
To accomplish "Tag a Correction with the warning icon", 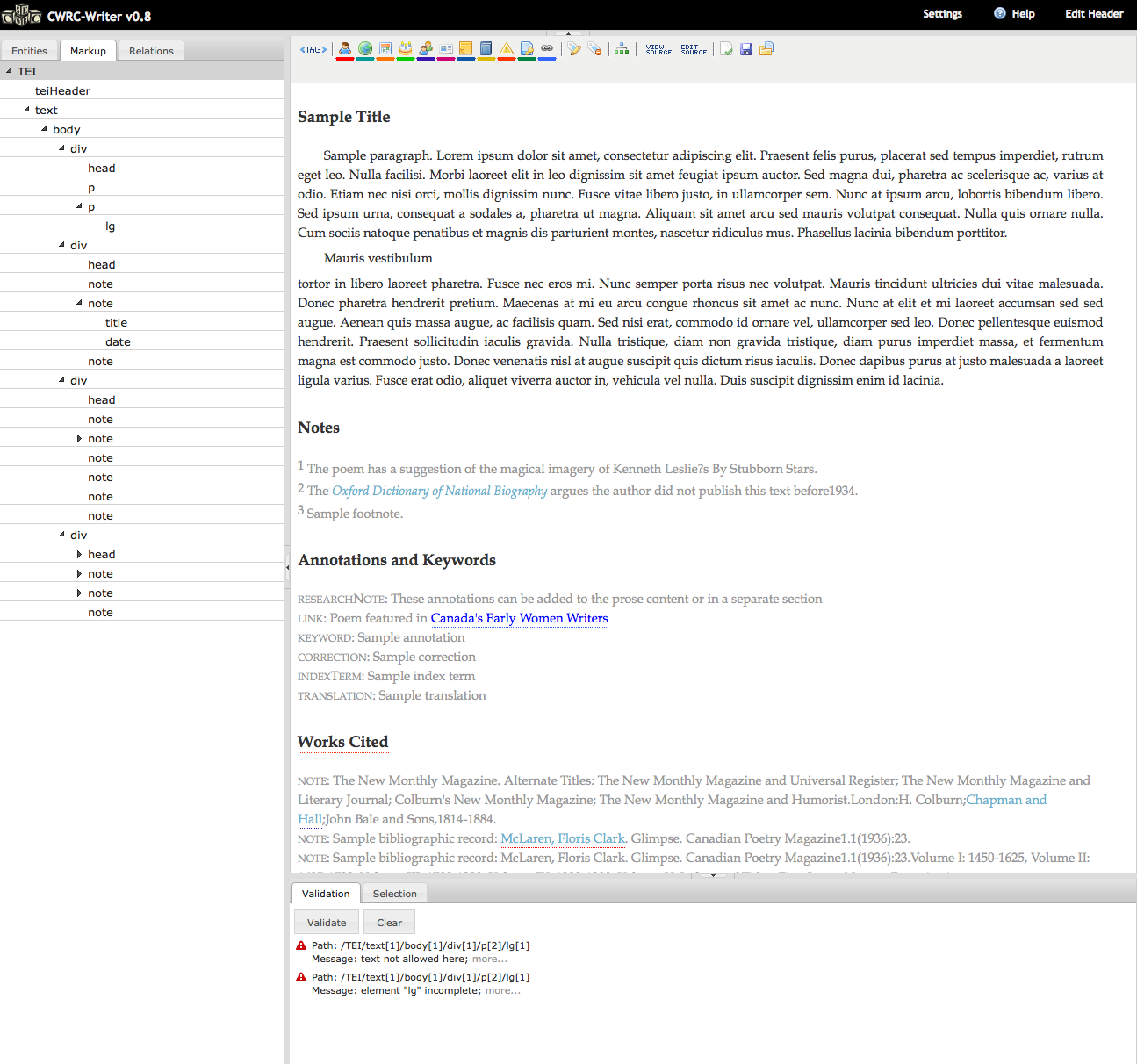I will 507,49.
